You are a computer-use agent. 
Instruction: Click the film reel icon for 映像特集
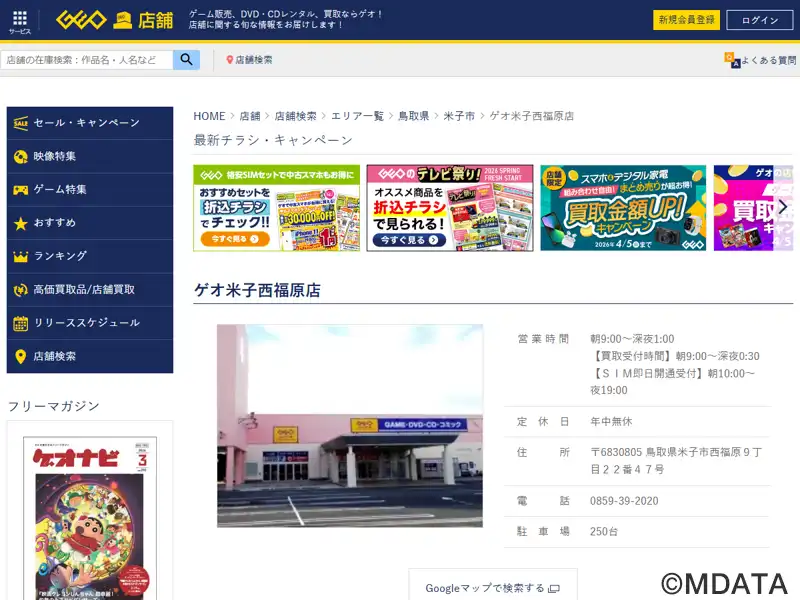[x=20, y=157]
